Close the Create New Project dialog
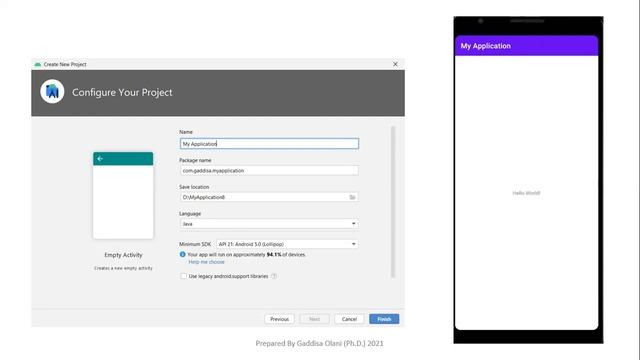640x360 pixels. tap(395, 64)
